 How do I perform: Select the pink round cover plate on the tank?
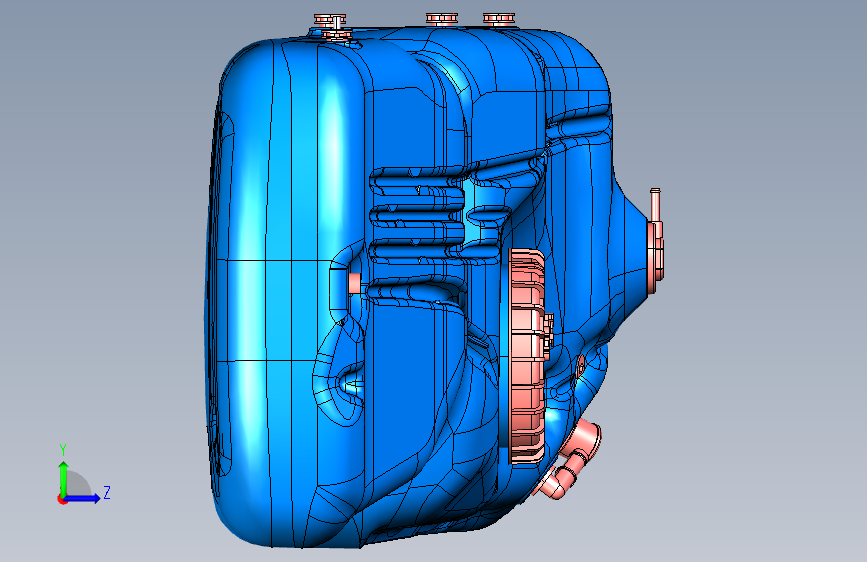[x=526, y=356]
